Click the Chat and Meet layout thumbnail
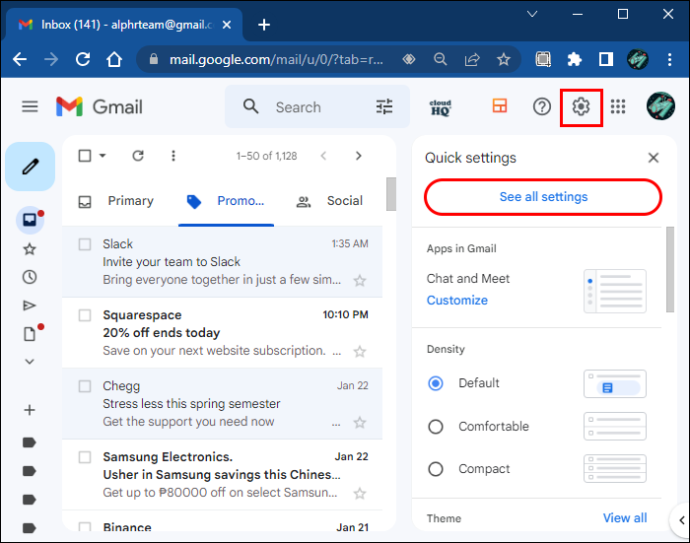Image resolution: width=690 pixels, height=543 pixels. coord(615,291)
